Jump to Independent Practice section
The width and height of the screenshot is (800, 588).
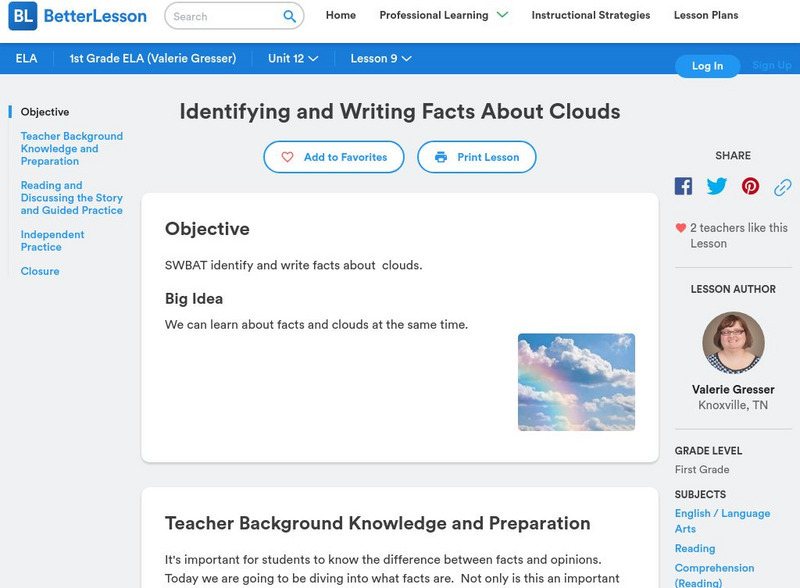[52, 241]
